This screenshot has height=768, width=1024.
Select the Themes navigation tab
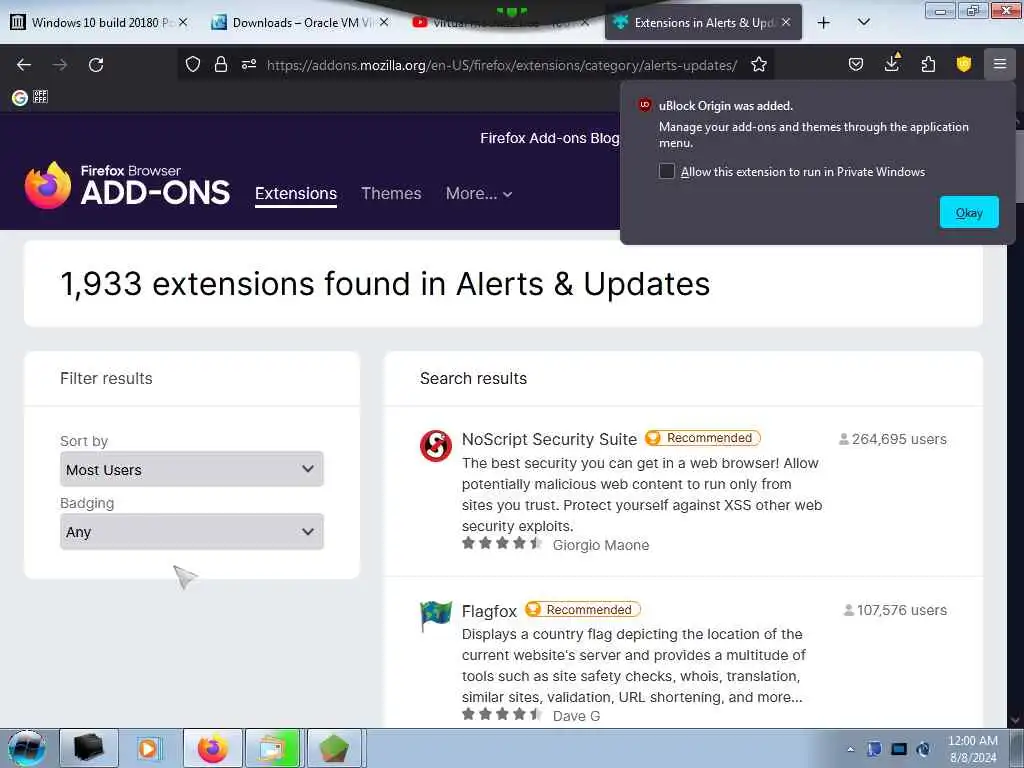tap(391, 193)
